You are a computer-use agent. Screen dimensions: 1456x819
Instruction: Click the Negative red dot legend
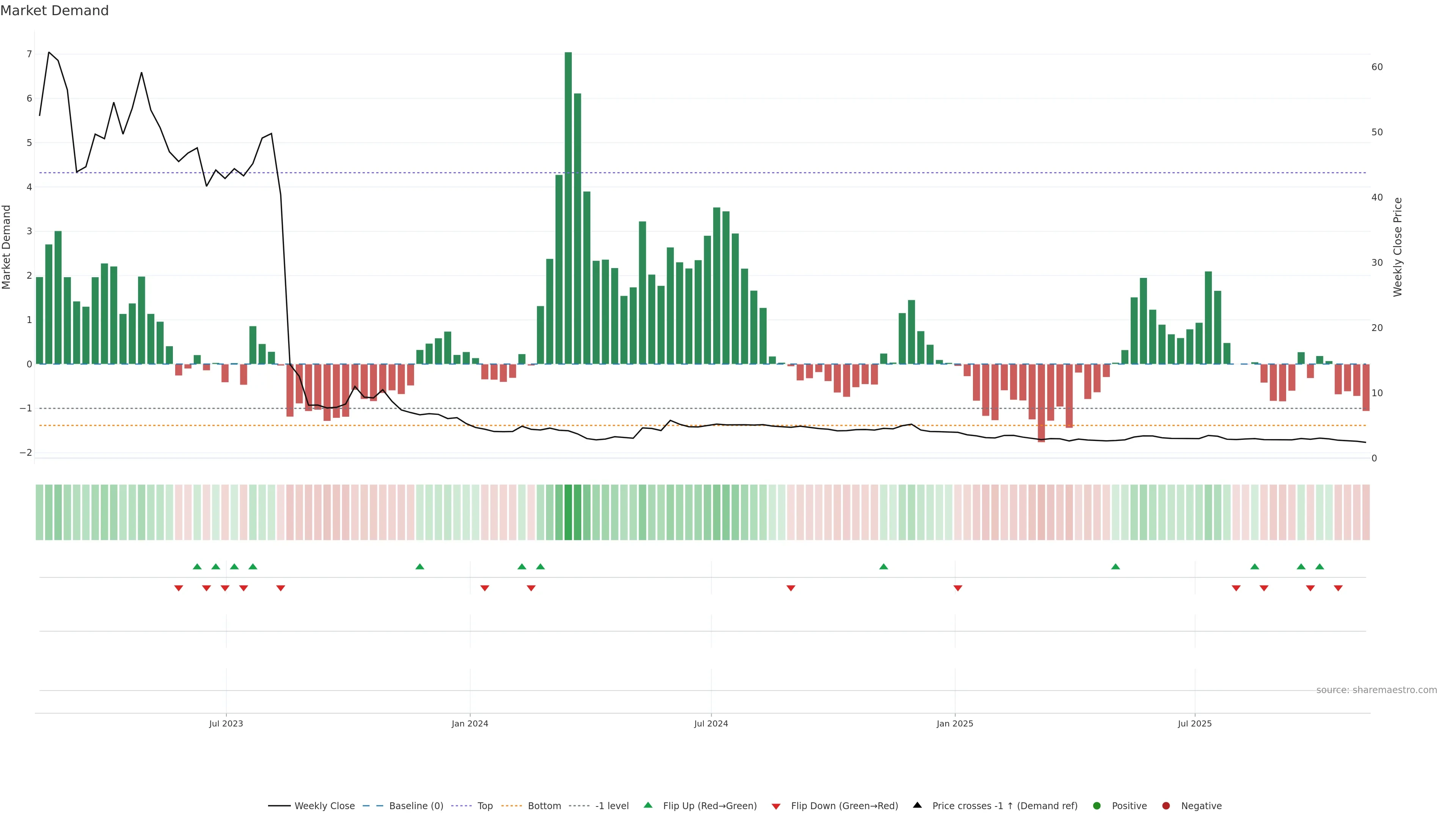coord(1166,806)
